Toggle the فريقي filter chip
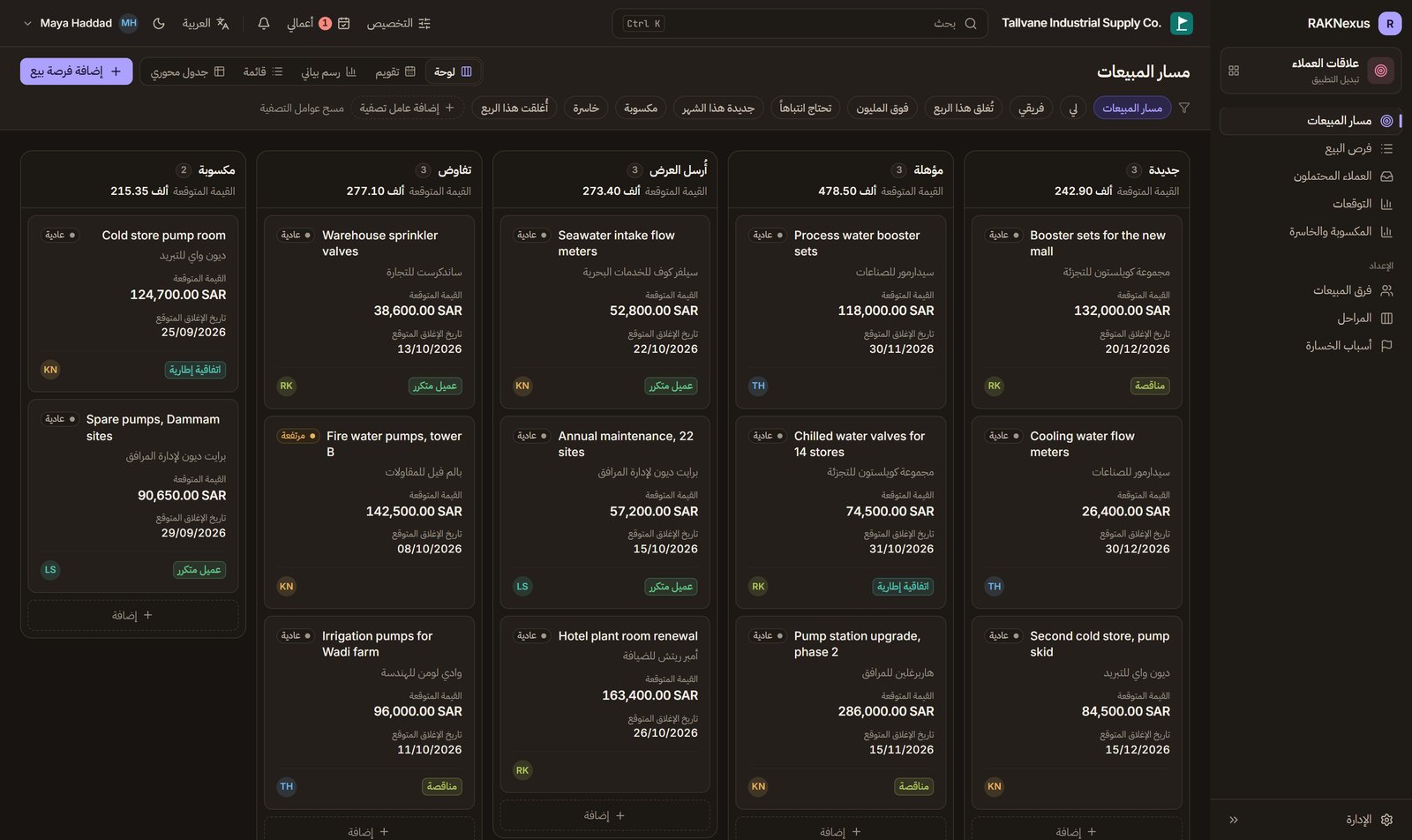1412x840 pixels. (x=1031, y=108)
